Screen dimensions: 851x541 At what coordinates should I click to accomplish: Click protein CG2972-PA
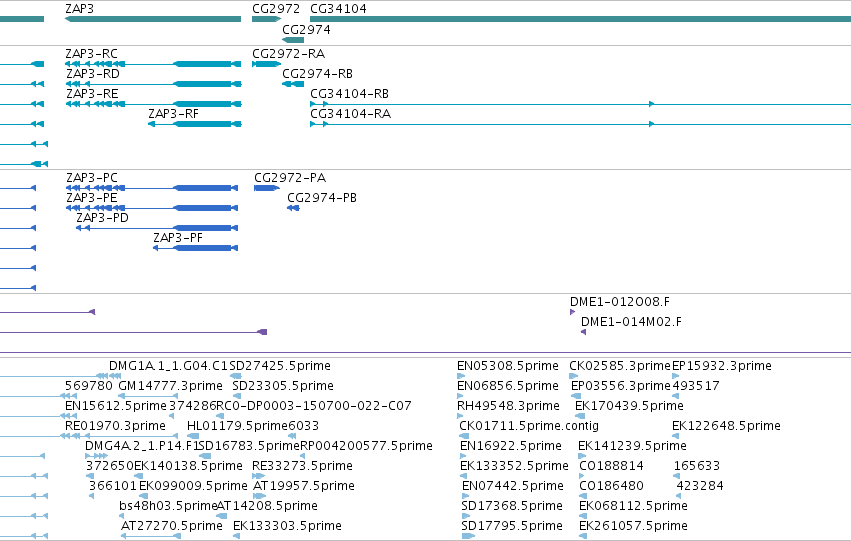coord(290,177)
